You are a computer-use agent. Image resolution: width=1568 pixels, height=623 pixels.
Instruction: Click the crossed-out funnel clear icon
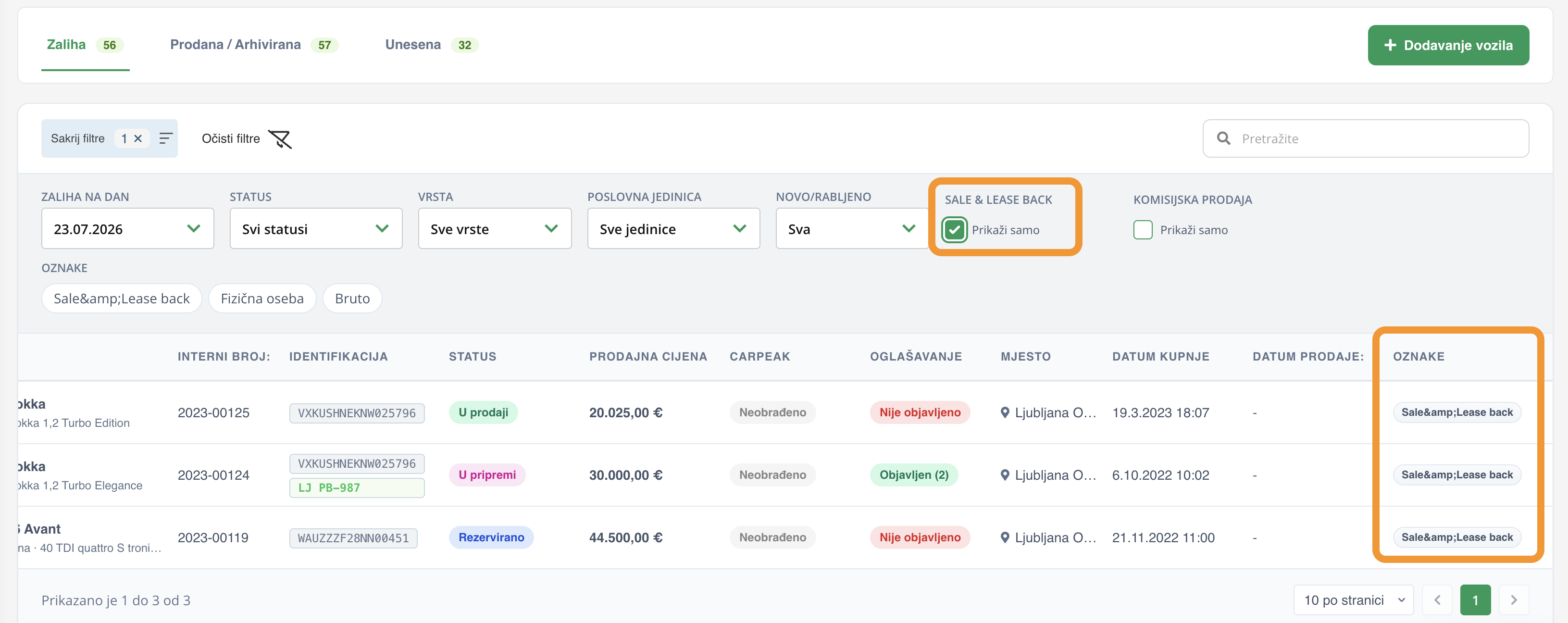[x=280, y=139]
